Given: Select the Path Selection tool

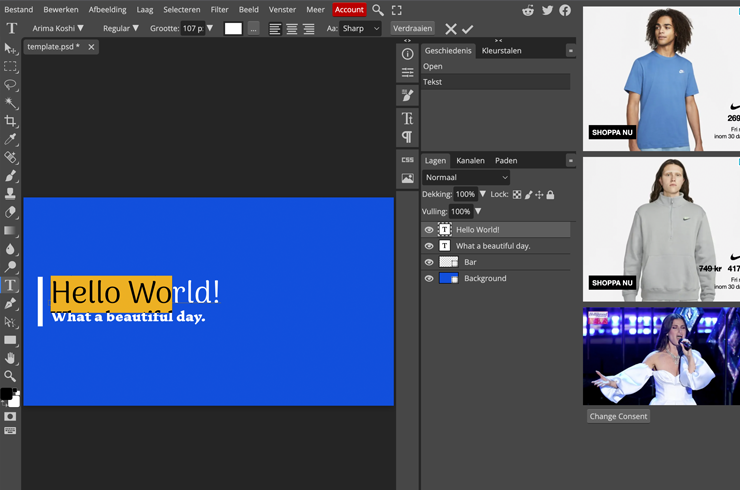Looking at the screenshot, I should [10, 322].
